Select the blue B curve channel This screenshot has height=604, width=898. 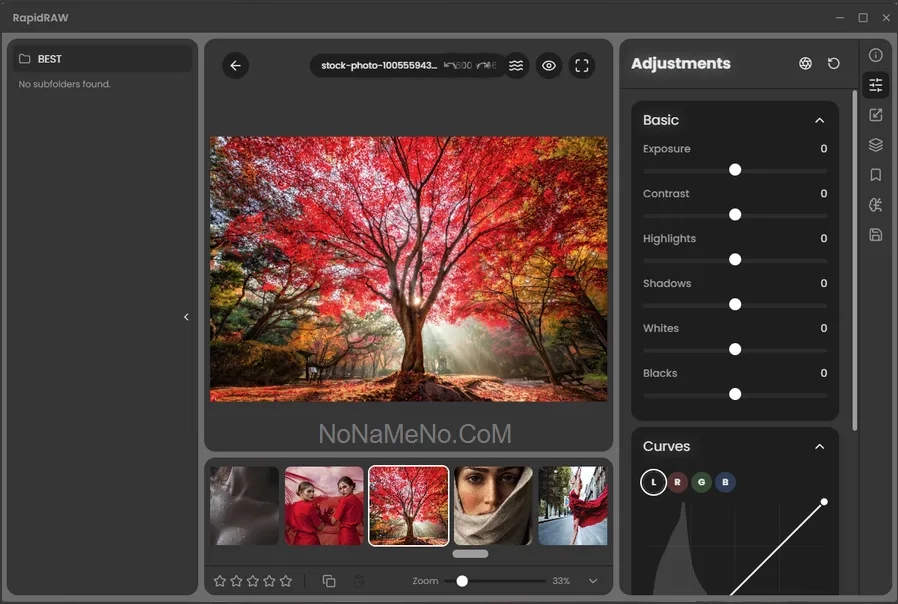tap(726, 483)
